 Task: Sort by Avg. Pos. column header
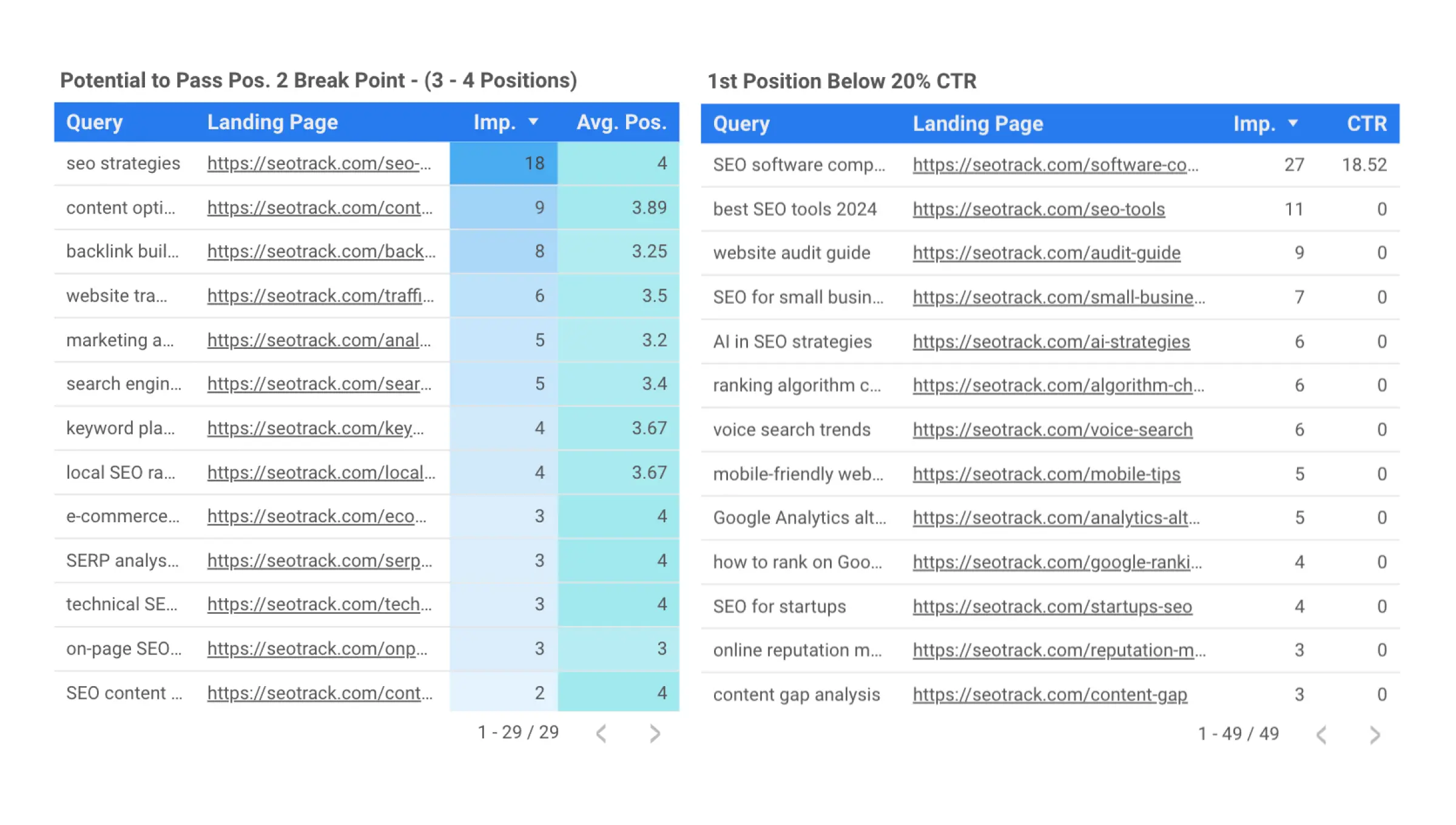[621, 122]
